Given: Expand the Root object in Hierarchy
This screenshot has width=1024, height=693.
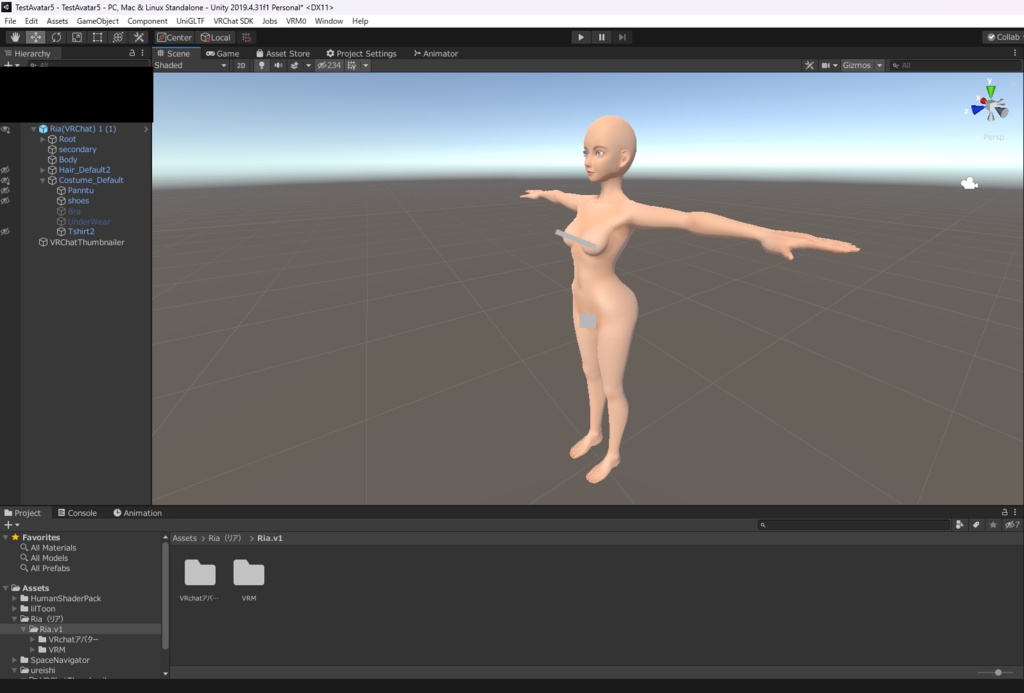Looking at the screenshot, I should [x=42, y=139].
